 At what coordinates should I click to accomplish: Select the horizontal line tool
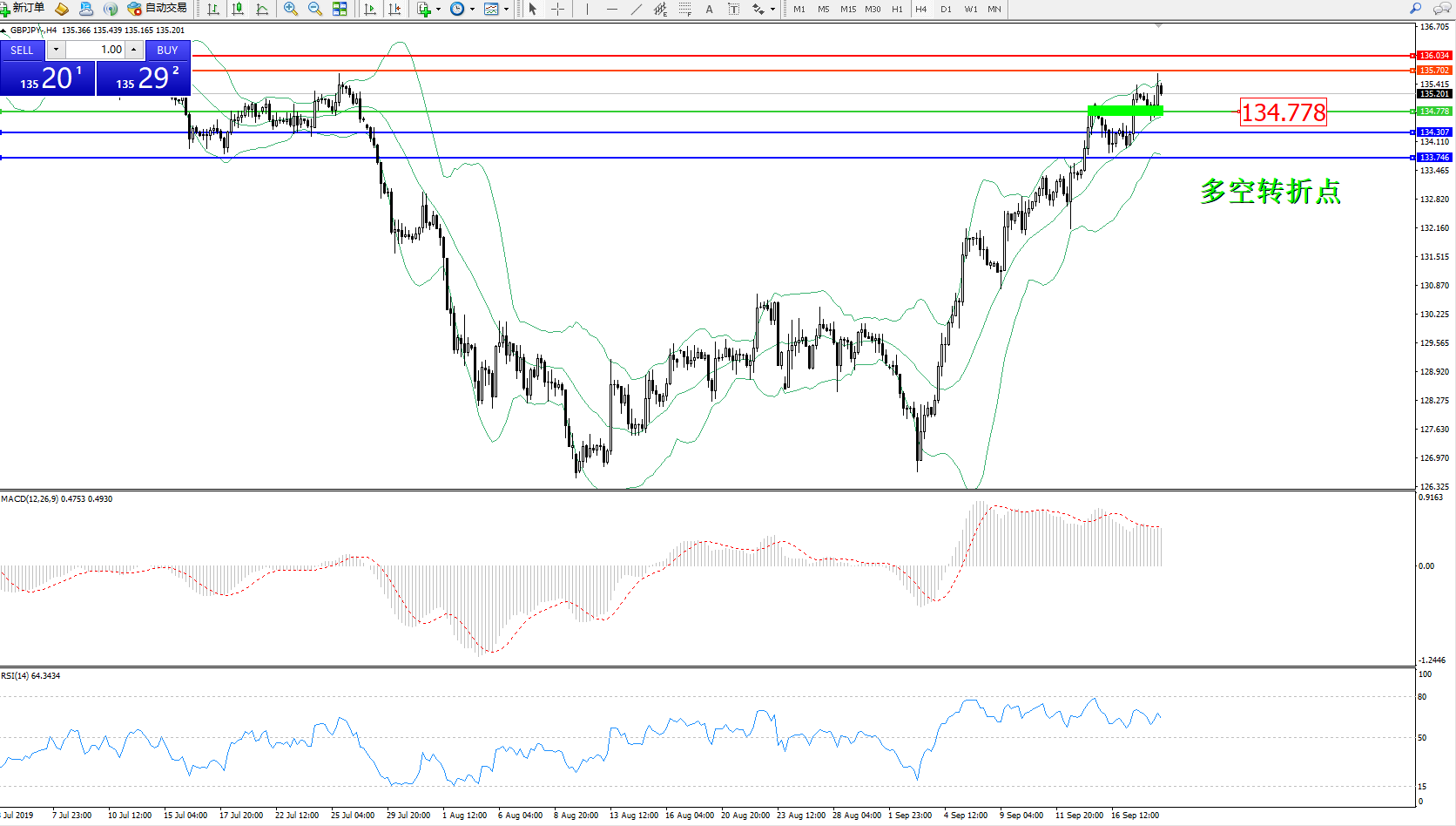[612, 9]
